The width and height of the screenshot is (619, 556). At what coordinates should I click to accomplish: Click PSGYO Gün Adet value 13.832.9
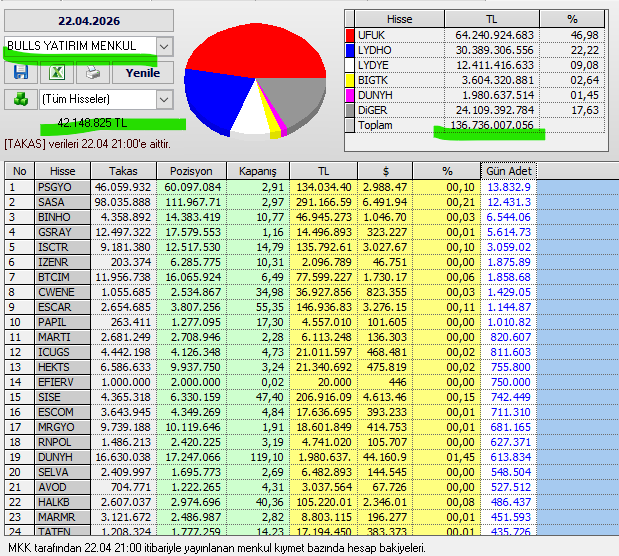click(x=509, y=187)
